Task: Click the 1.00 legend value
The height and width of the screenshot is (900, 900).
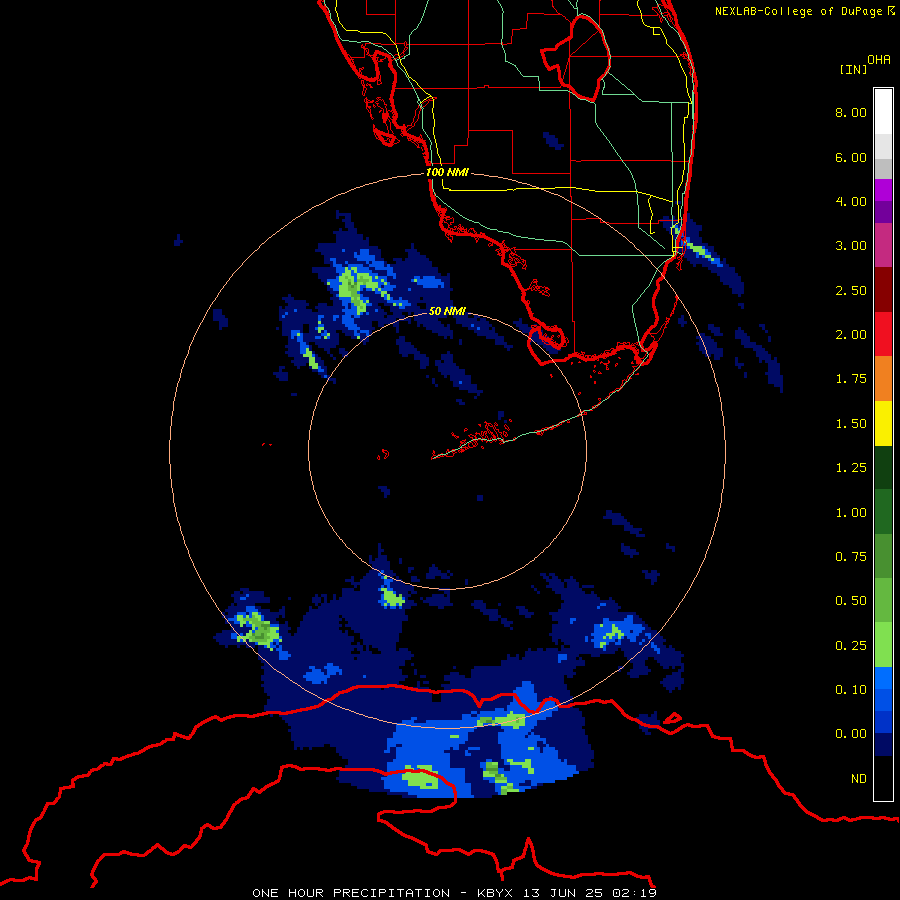Action: (851, 513)
